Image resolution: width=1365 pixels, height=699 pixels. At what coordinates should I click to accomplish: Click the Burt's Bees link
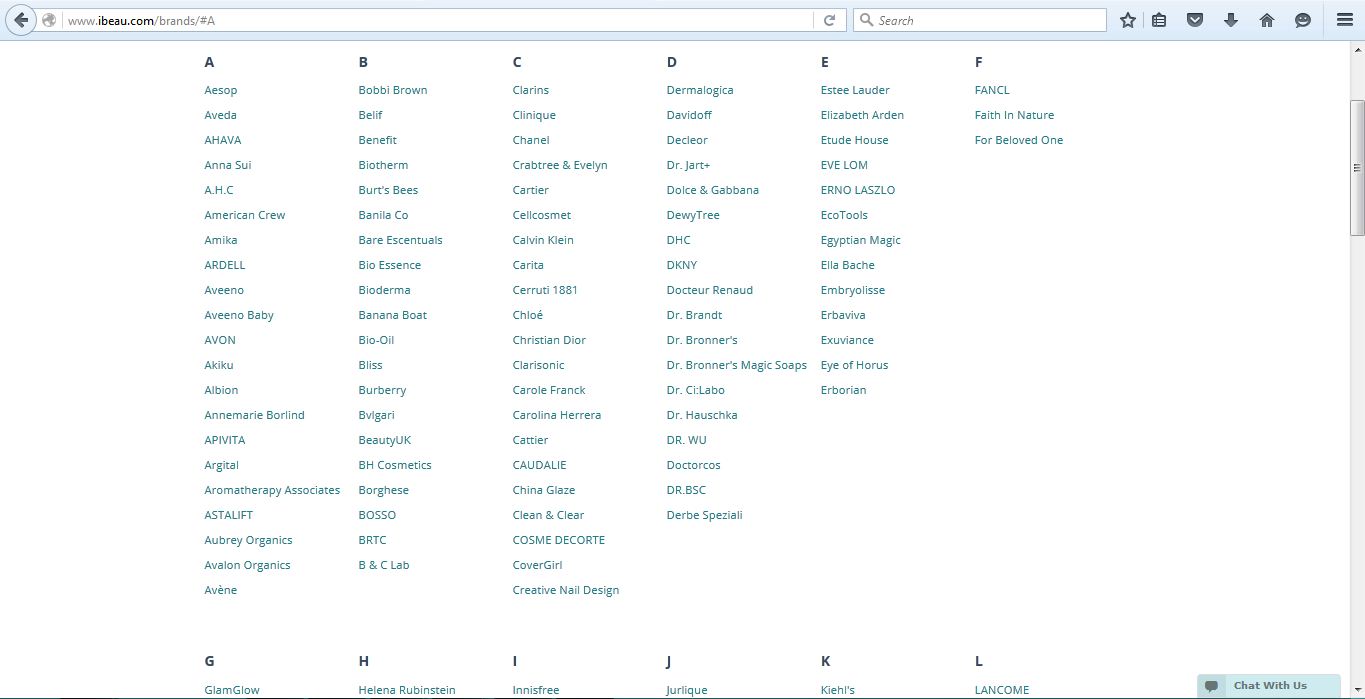click(x=388, y=190)
